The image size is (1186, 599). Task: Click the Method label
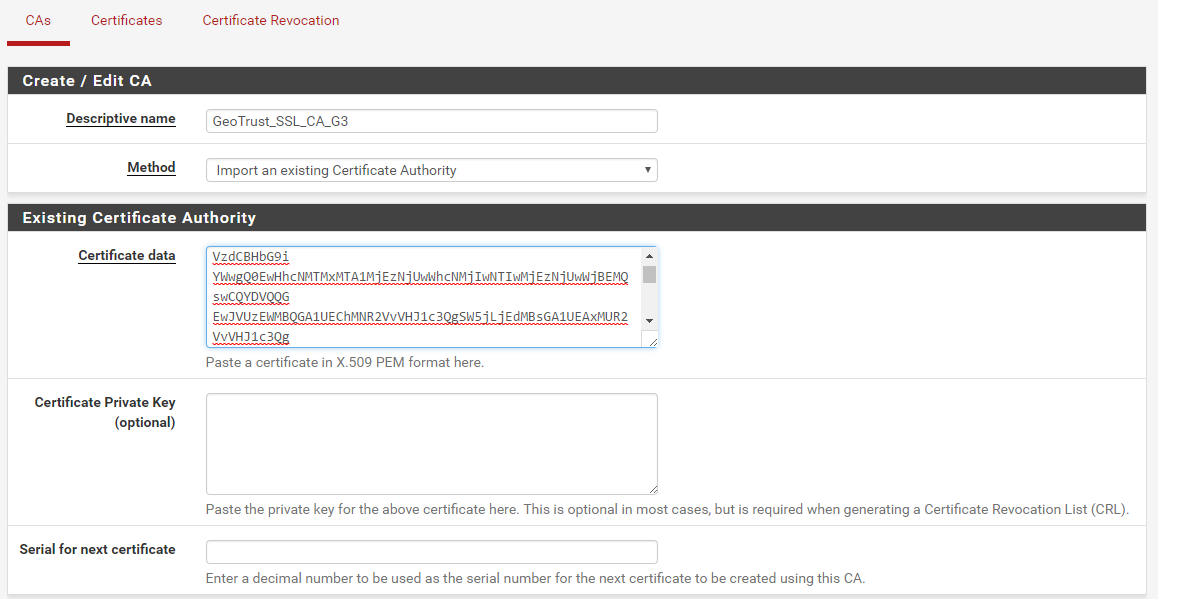[151, 168]
